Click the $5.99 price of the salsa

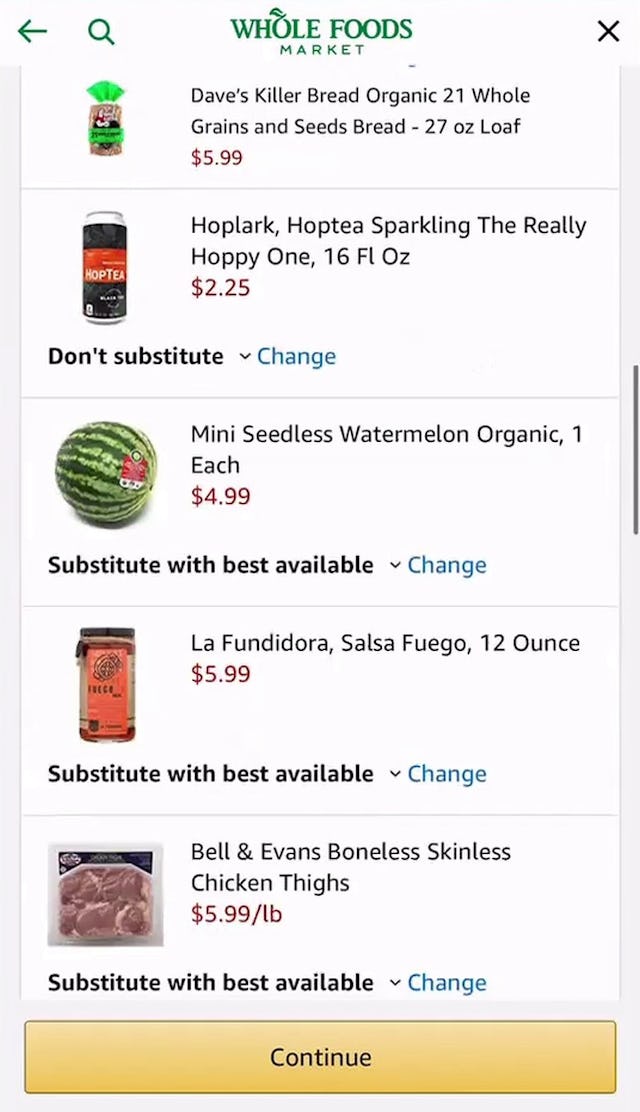pos(216,674)
